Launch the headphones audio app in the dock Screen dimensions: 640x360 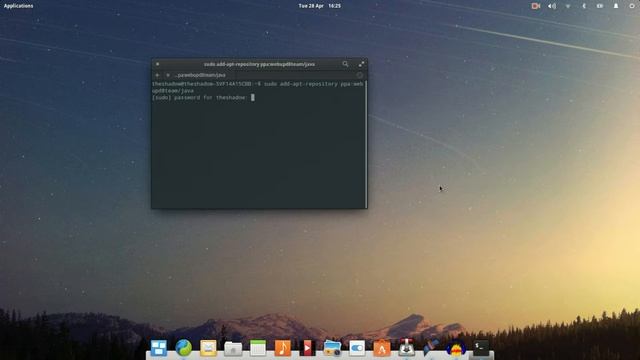[456, 348]
